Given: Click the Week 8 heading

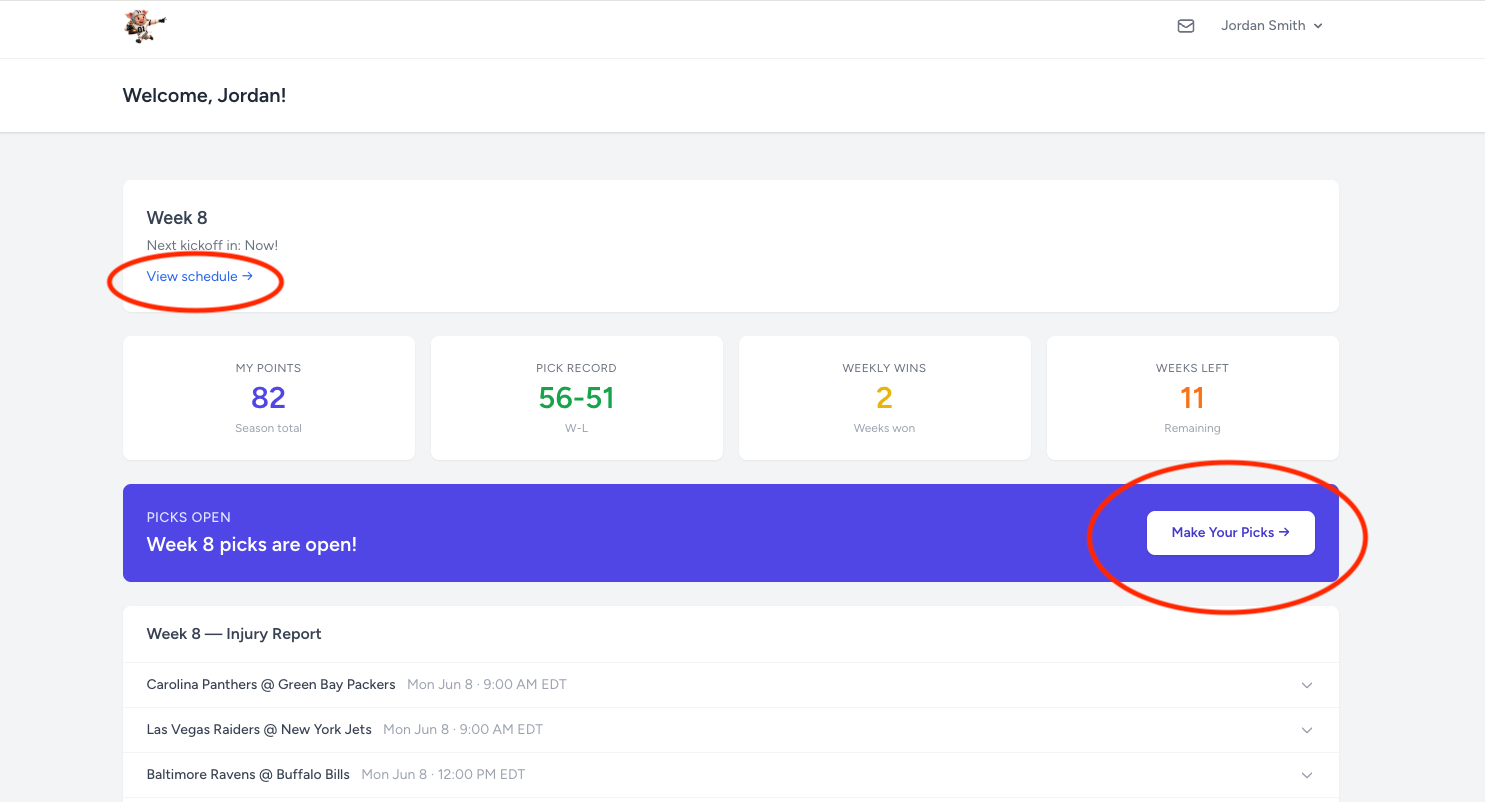Looking at the screenshot, I should pos(177,218).
